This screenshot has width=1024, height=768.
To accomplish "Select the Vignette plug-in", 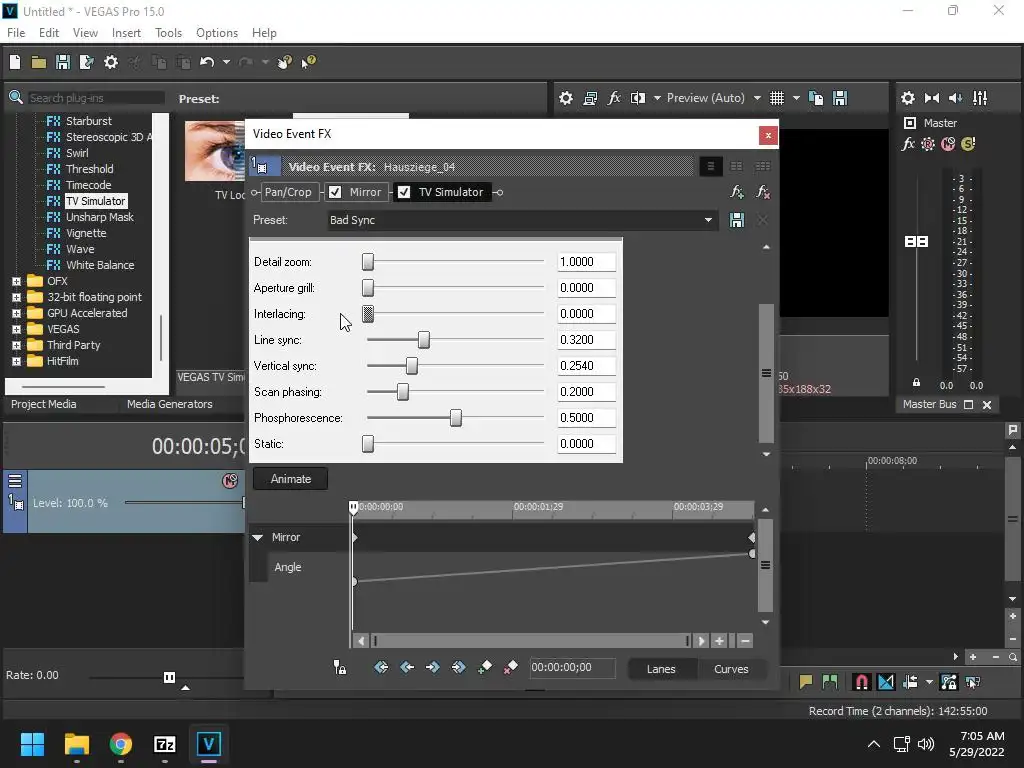I will pos(86,233).
